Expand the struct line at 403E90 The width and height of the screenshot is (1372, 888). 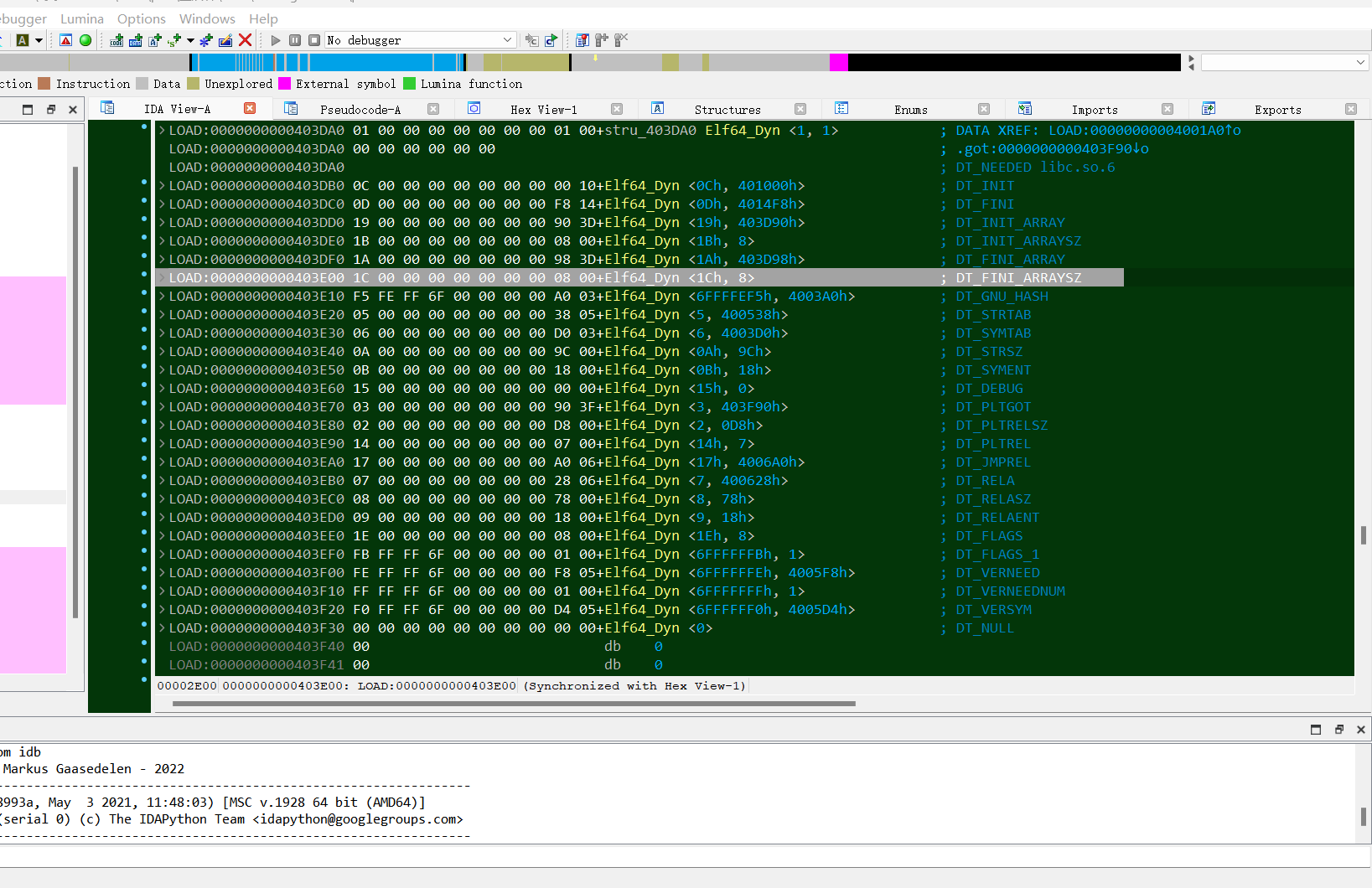click(x=163, y=443)
